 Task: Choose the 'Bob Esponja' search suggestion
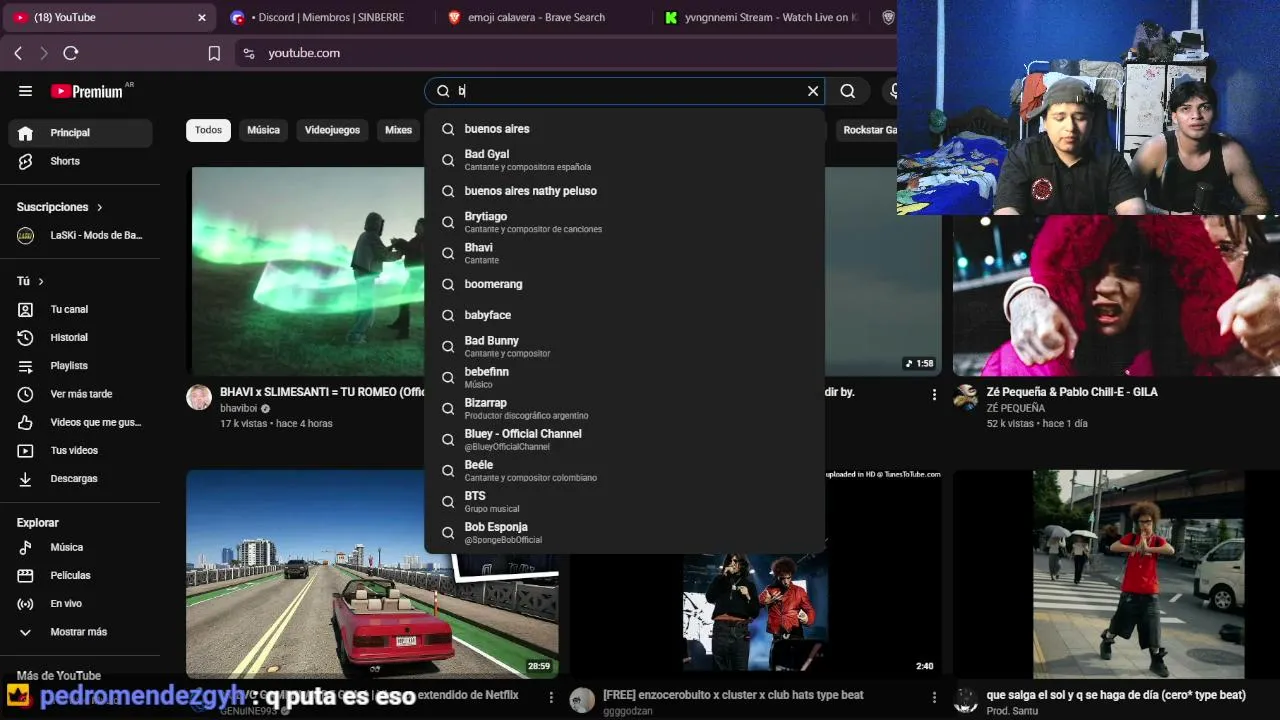point(625,532)
